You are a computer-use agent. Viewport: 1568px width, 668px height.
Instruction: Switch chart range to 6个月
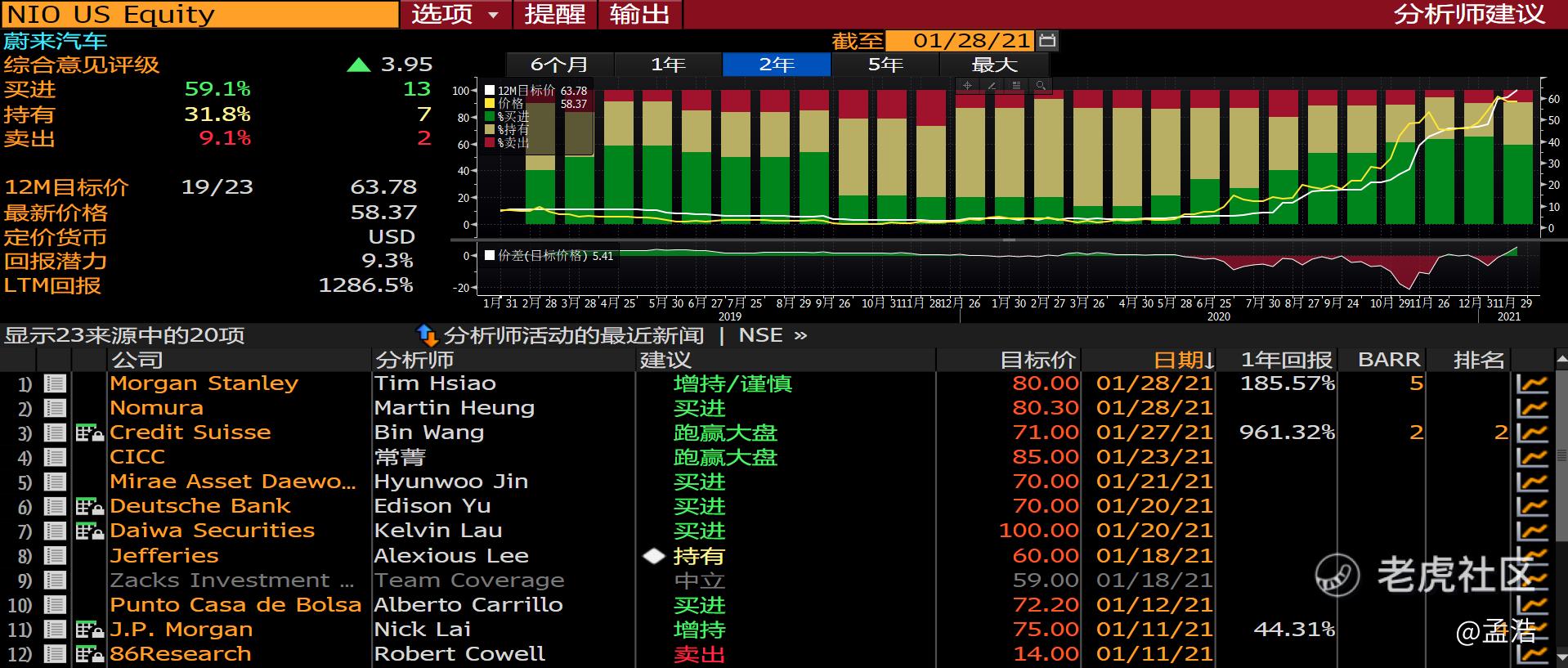559,65
